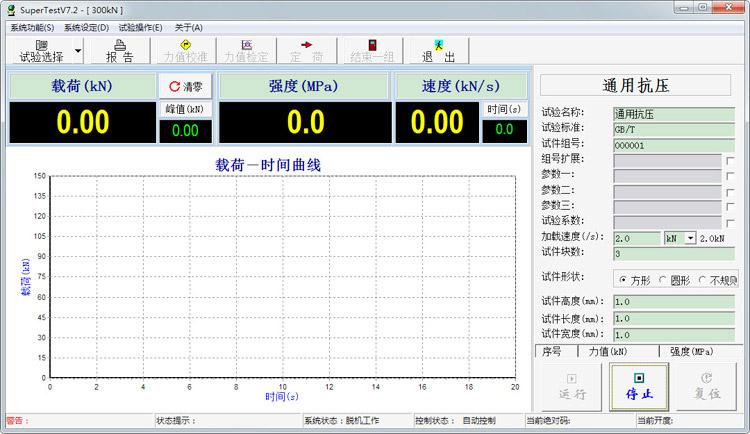Click the 试件高度 height input field

click(674, 302)
